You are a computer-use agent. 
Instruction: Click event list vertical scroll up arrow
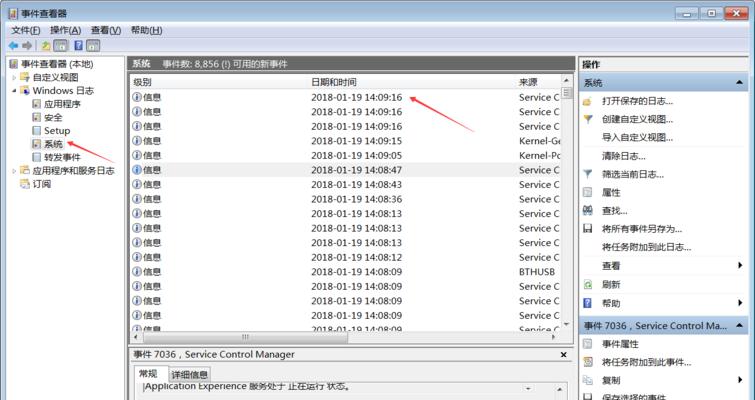pos(567,80)
